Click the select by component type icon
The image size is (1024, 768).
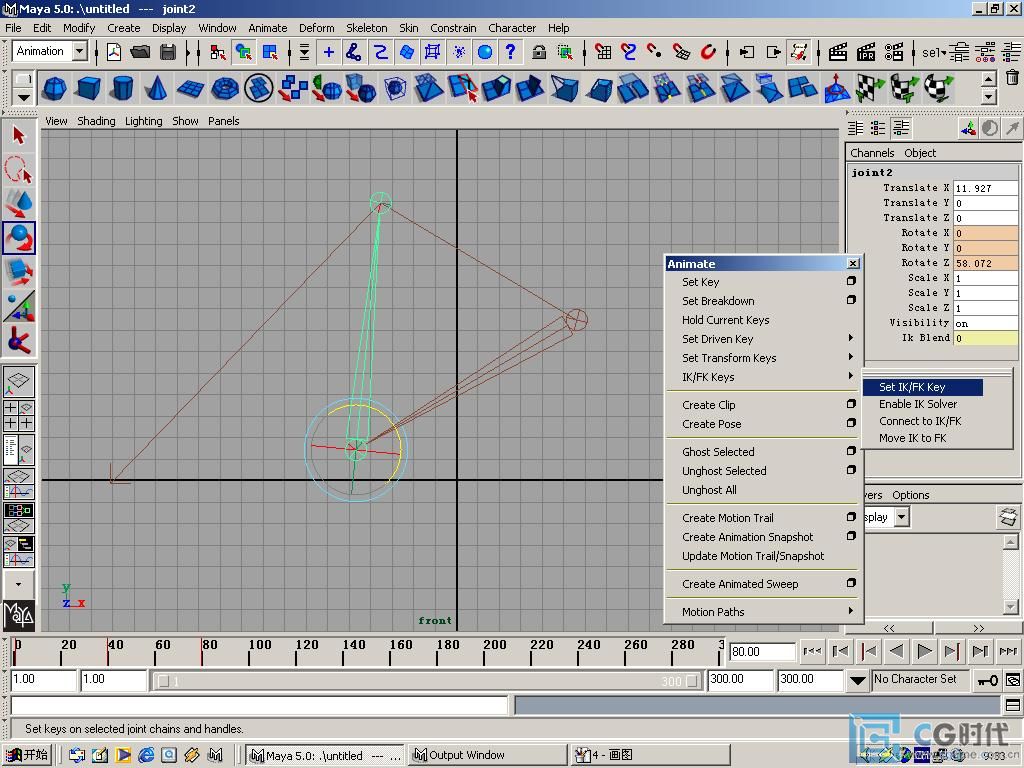point(270,52)
